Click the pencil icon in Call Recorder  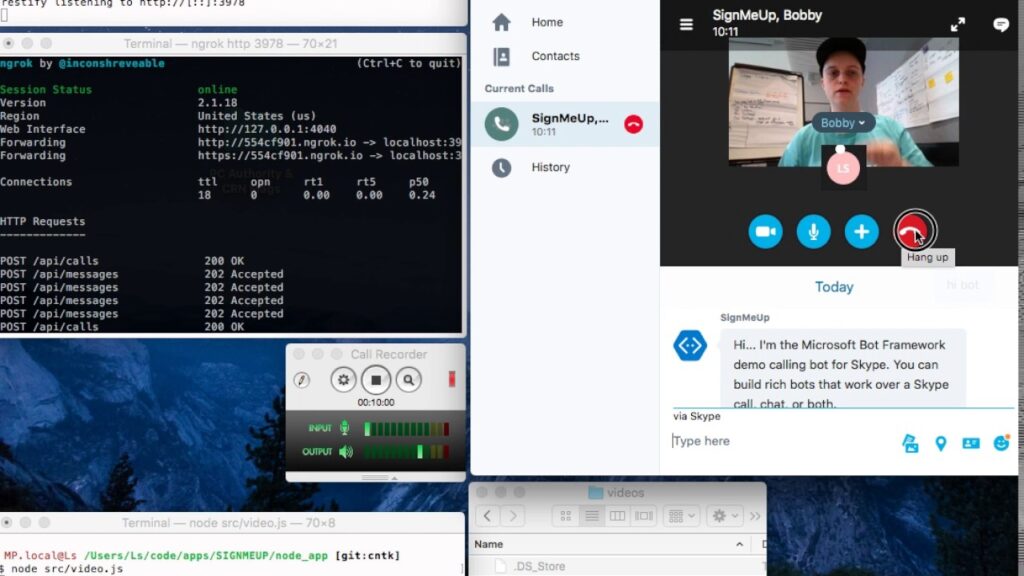[x=301, y=379]
